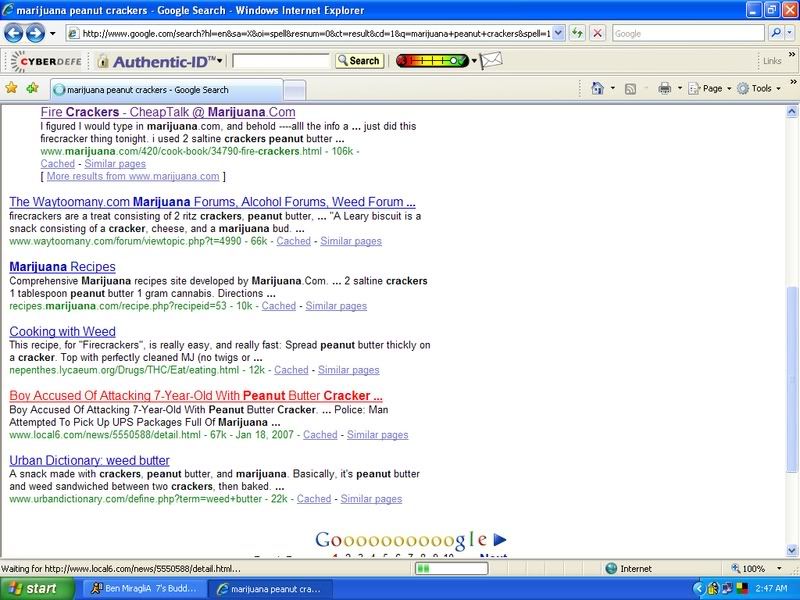
Task: Open the Boy Accused Of Attacking result
Action: [x=196, y=395]
